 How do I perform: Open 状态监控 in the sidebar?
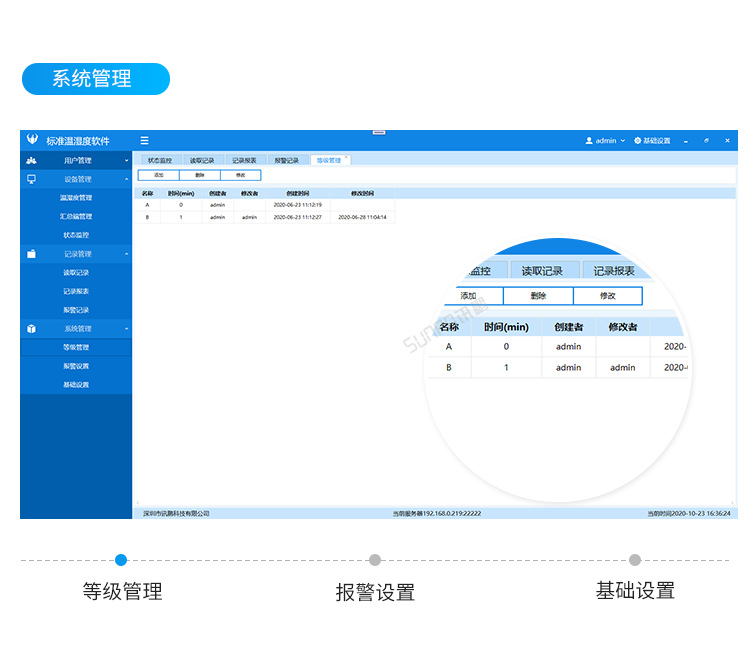point(76,235)
